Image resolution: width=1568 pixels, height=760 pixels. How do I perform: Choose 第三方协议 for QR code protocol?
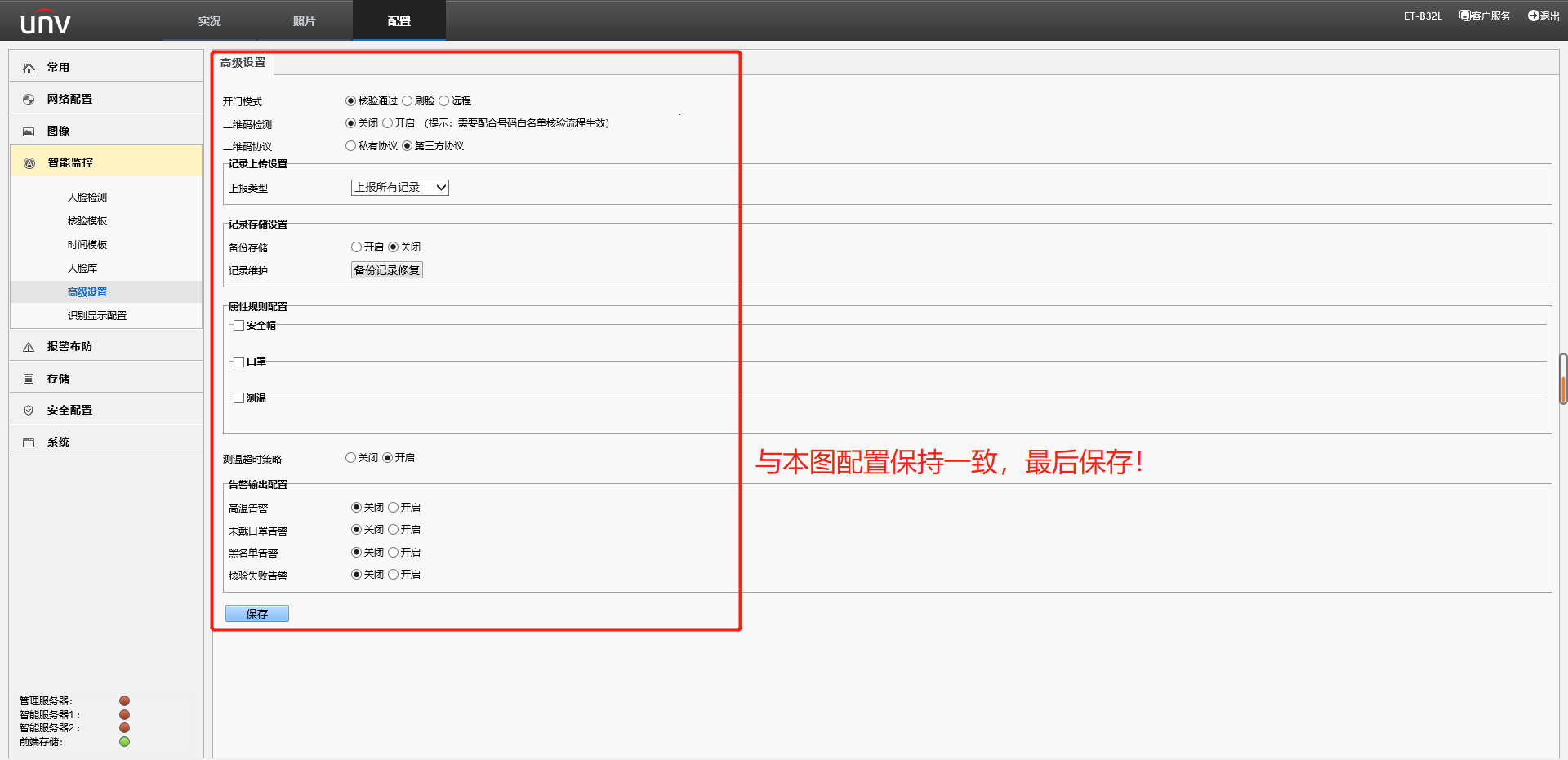(x=407, y=146)
